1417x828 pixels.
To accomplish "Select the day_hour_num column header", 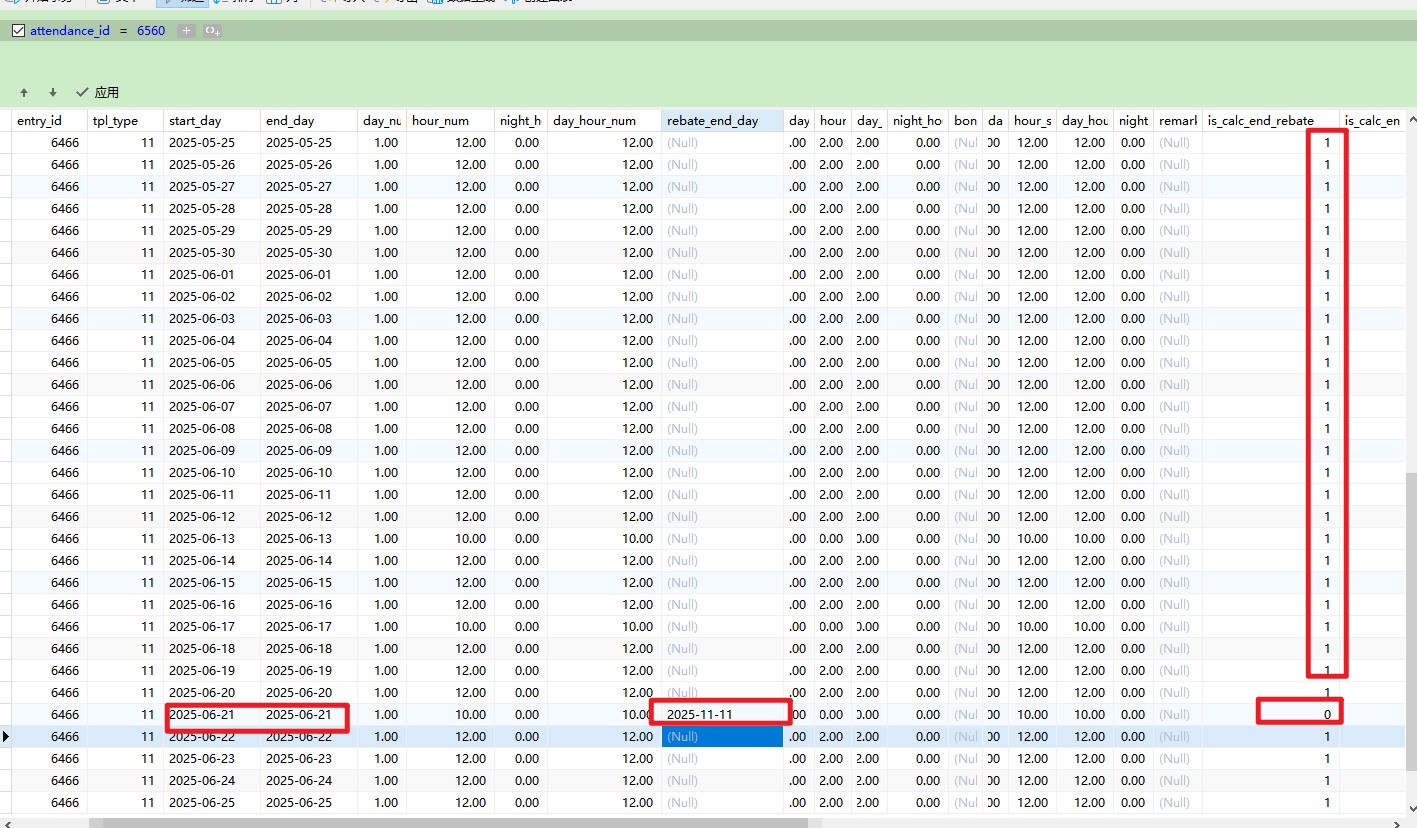I will click(x=604, y=120).
